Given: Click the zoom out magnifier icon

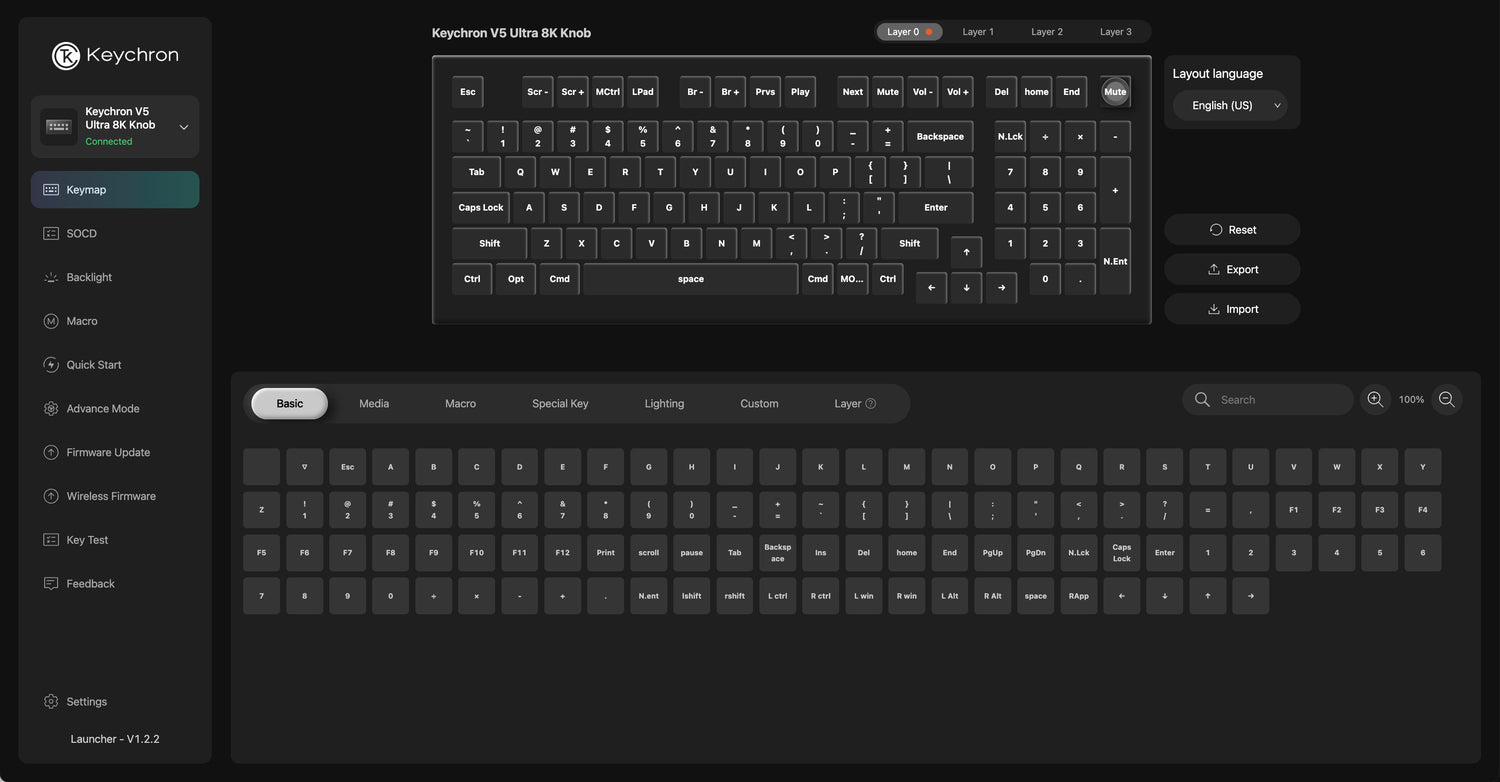Looking at the screenshot, I should click(x=1446, y=399).
